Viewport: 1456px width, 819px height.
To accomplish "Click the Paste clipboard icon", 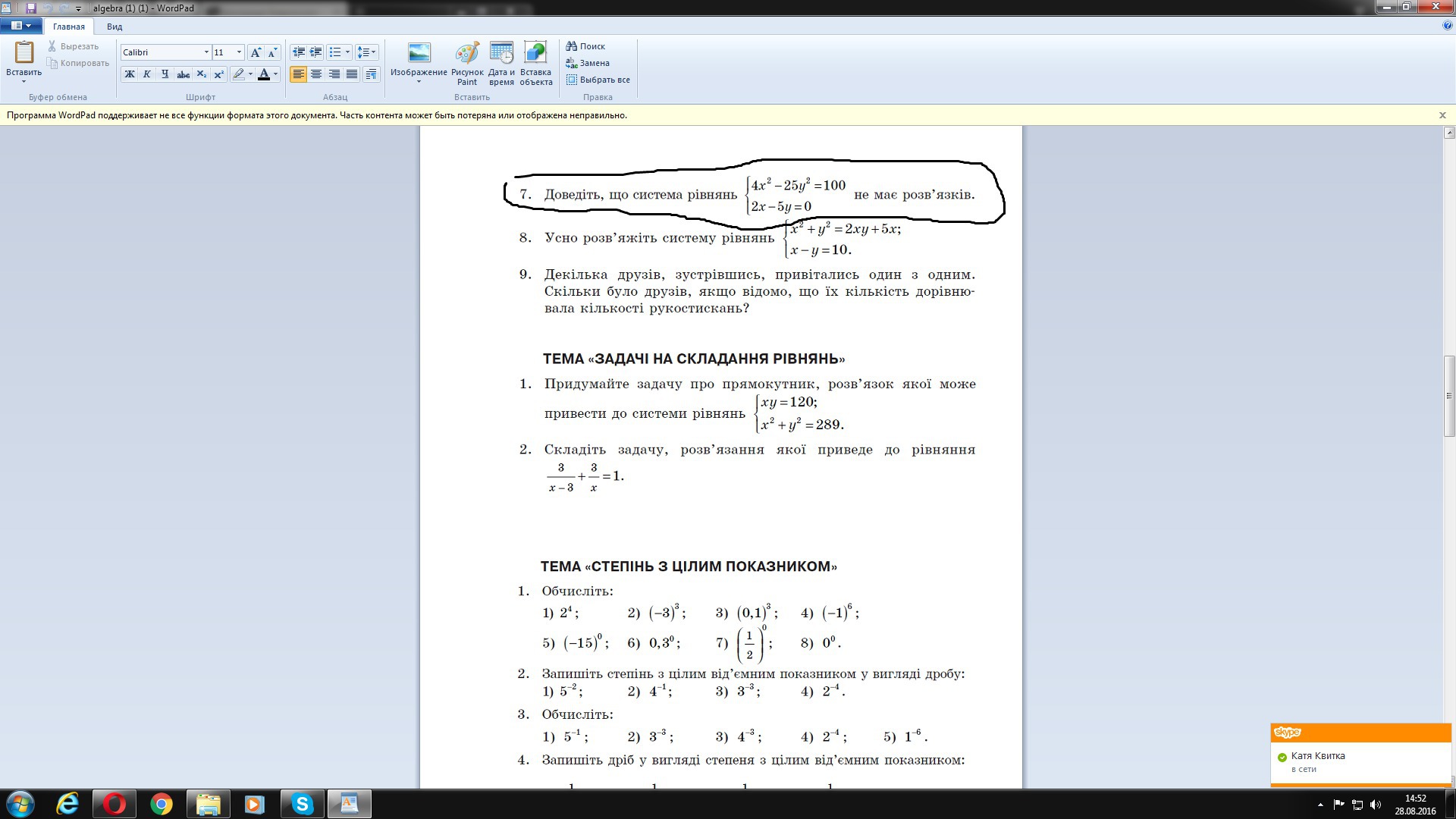I will [x=24, y=52].
